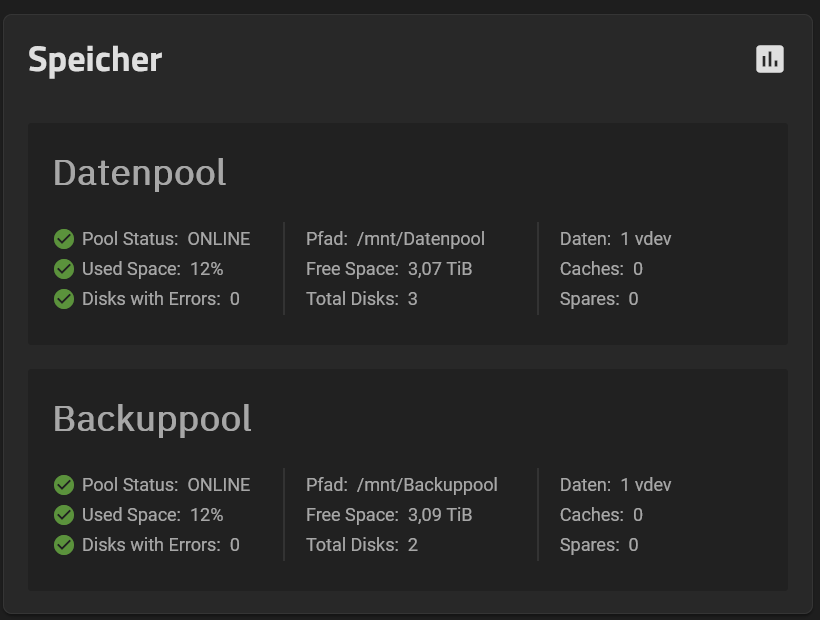The height and width of the screenshot is (620, 820).
Task: Click Backuppool Spares count
Action: point(633,545)
